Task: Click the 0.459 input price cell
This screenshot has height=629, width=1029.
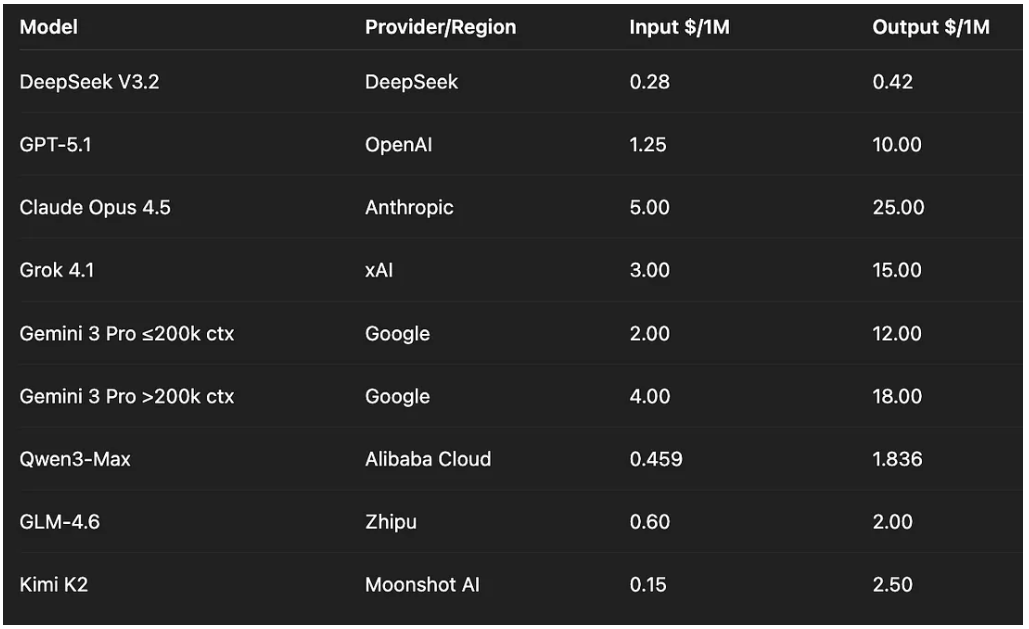Action: click(x=656, y=459)
